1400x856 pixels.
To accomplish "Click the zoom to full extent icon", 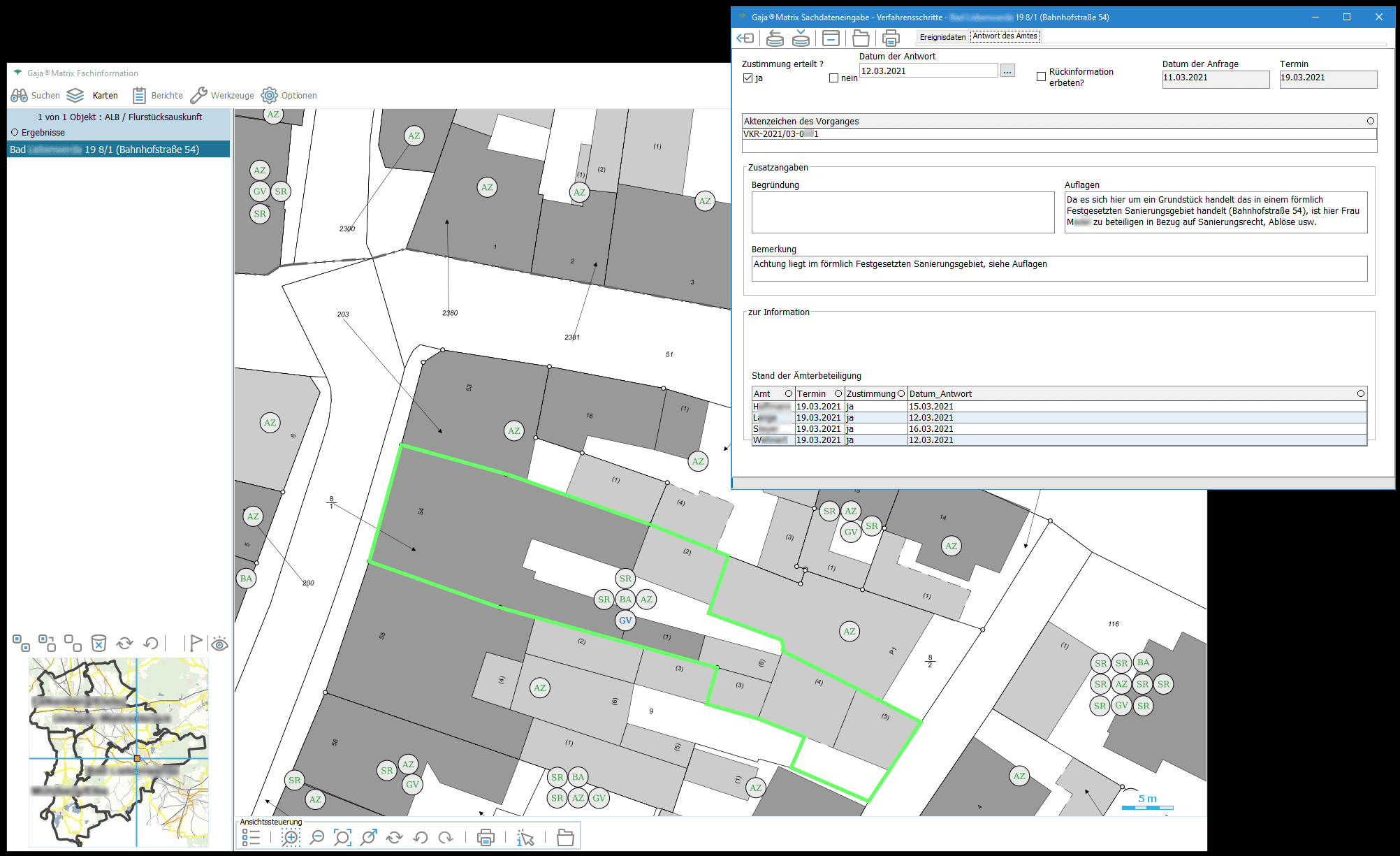I will pos(342,837).
